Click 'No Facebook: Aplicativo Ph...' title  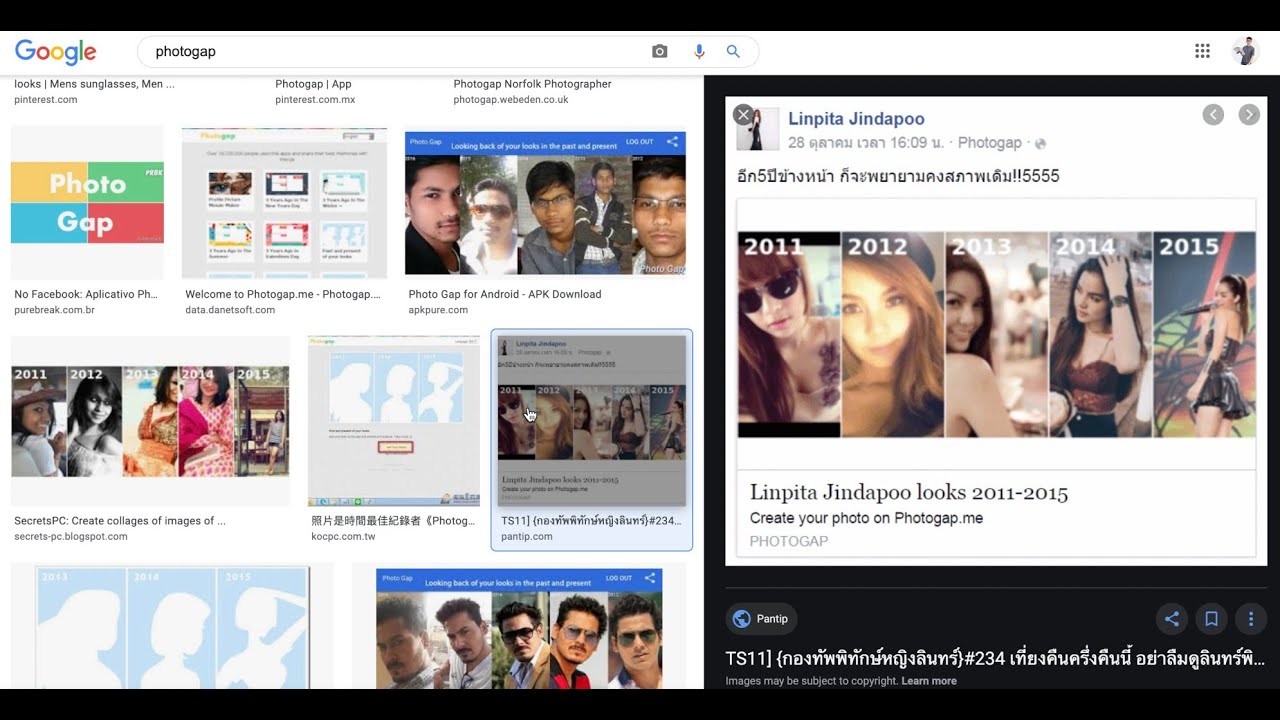coord(86,294)
